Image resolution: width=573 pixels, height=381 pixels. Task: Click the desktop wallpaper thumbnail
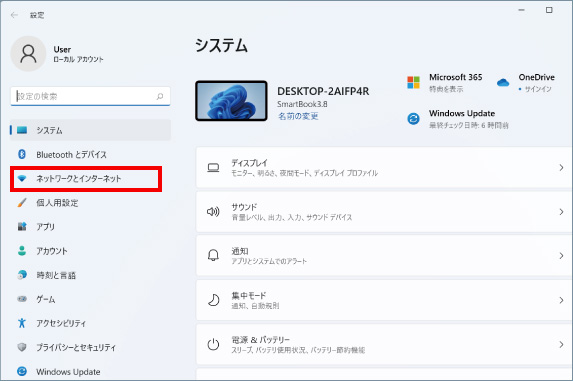click(x=231, y=101)
